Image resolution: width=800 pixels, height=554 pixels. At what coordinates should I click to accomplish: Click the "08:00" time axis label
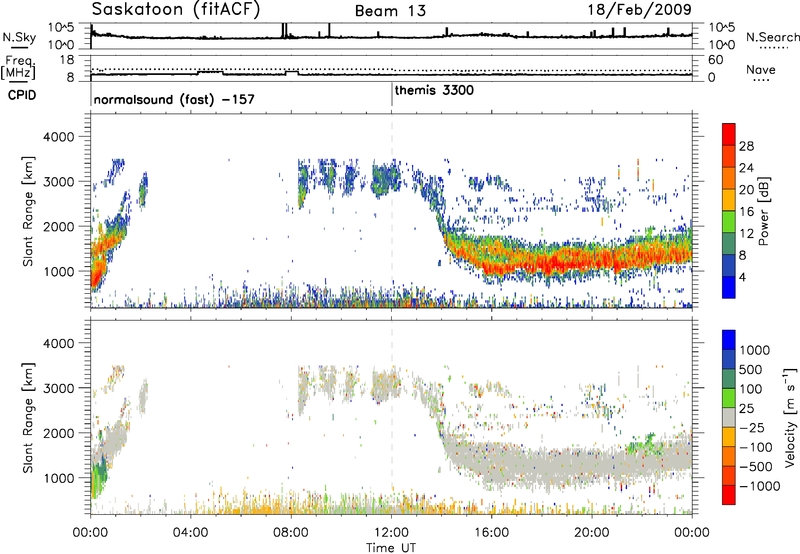(x=291, y=533)
